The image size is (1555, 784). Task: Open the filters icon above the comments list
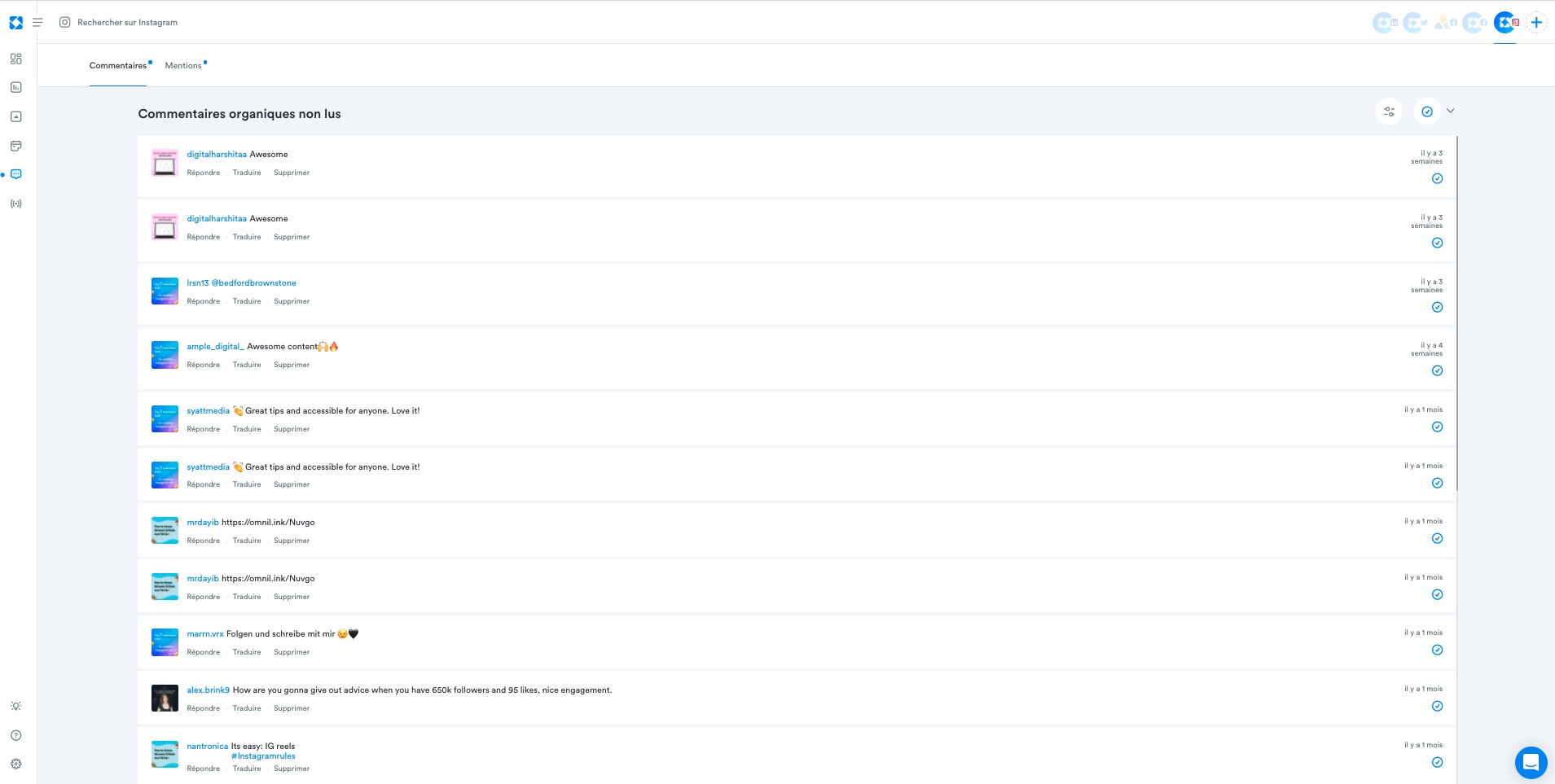(x=1389, y=111)
